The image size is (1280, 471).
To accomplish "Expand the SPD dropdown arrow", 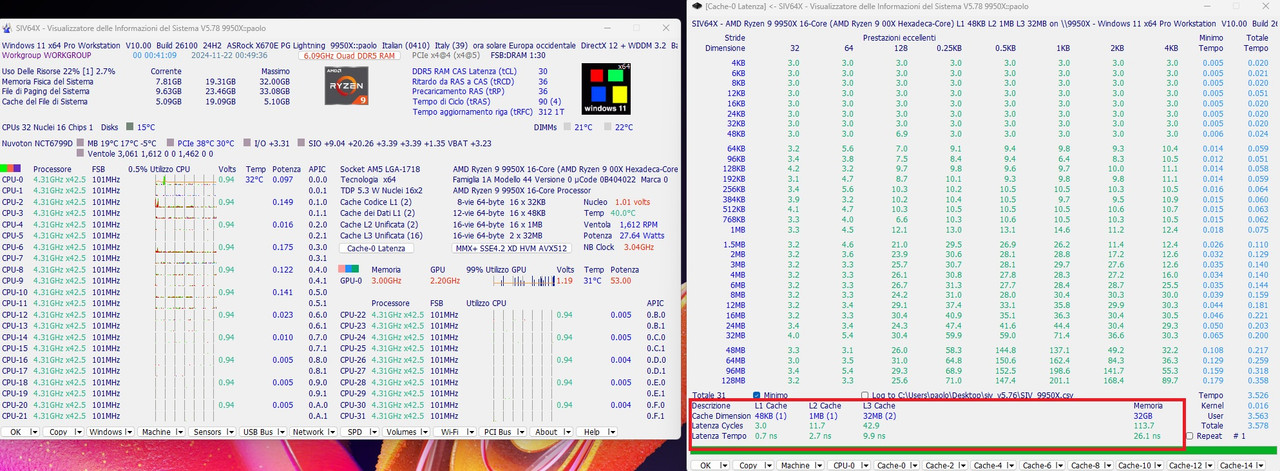I will pyautogui.click(x=373, y=432).
